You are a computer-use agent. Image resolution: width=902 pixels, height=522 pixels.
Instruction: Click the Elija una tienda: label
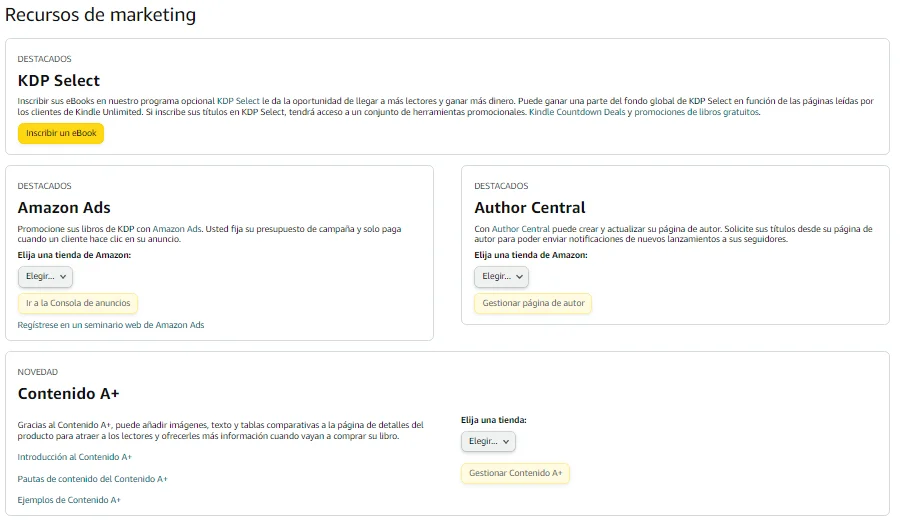pyautogui.click(x=494, y=420)
